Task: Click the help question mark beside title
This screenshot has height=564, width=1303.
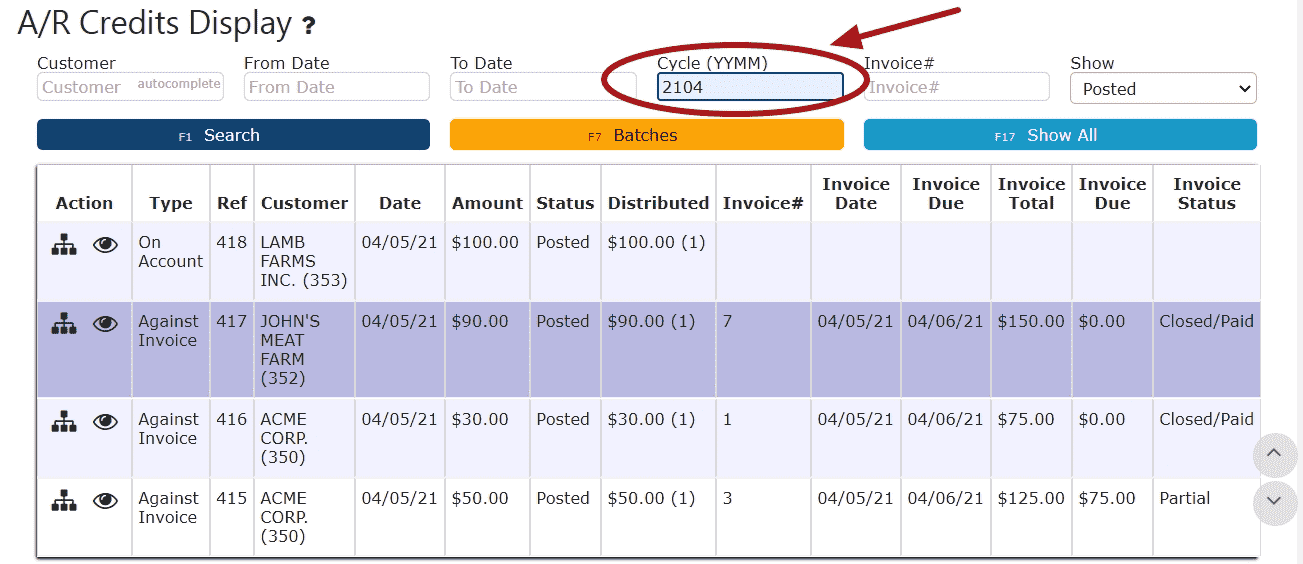Action: pos(309,25)
